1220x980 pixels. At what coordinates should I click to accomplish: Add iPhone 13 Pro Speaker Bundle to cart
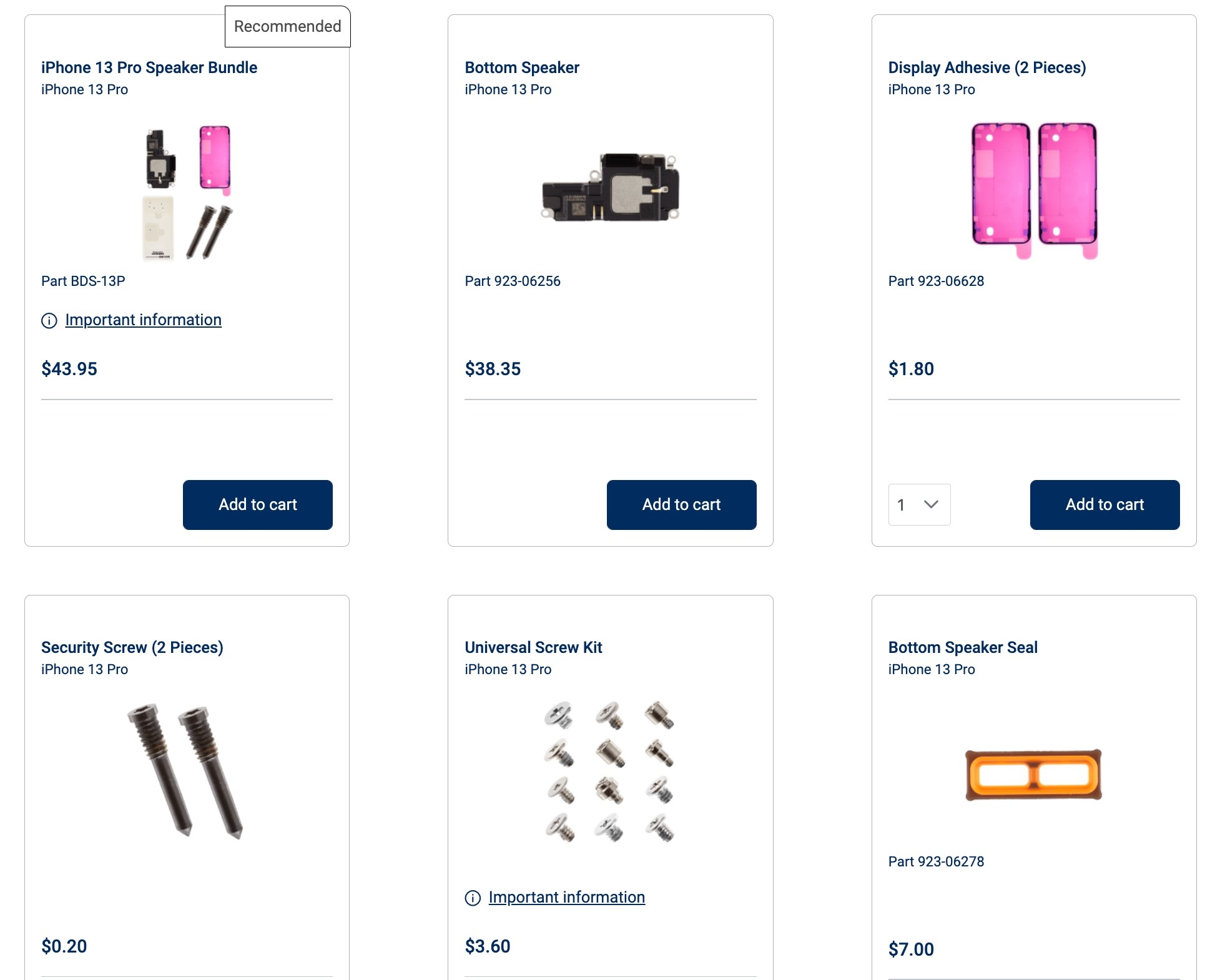(257, 504)
